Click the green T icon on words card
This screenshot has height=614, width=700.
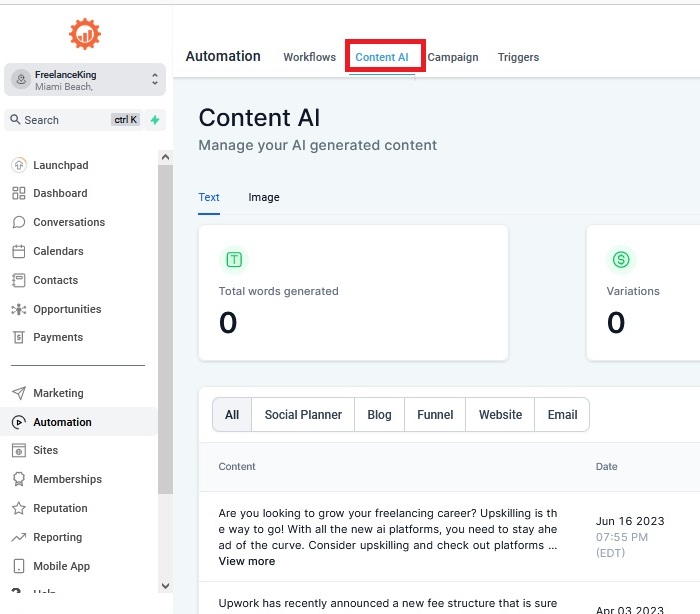[234, 259]
